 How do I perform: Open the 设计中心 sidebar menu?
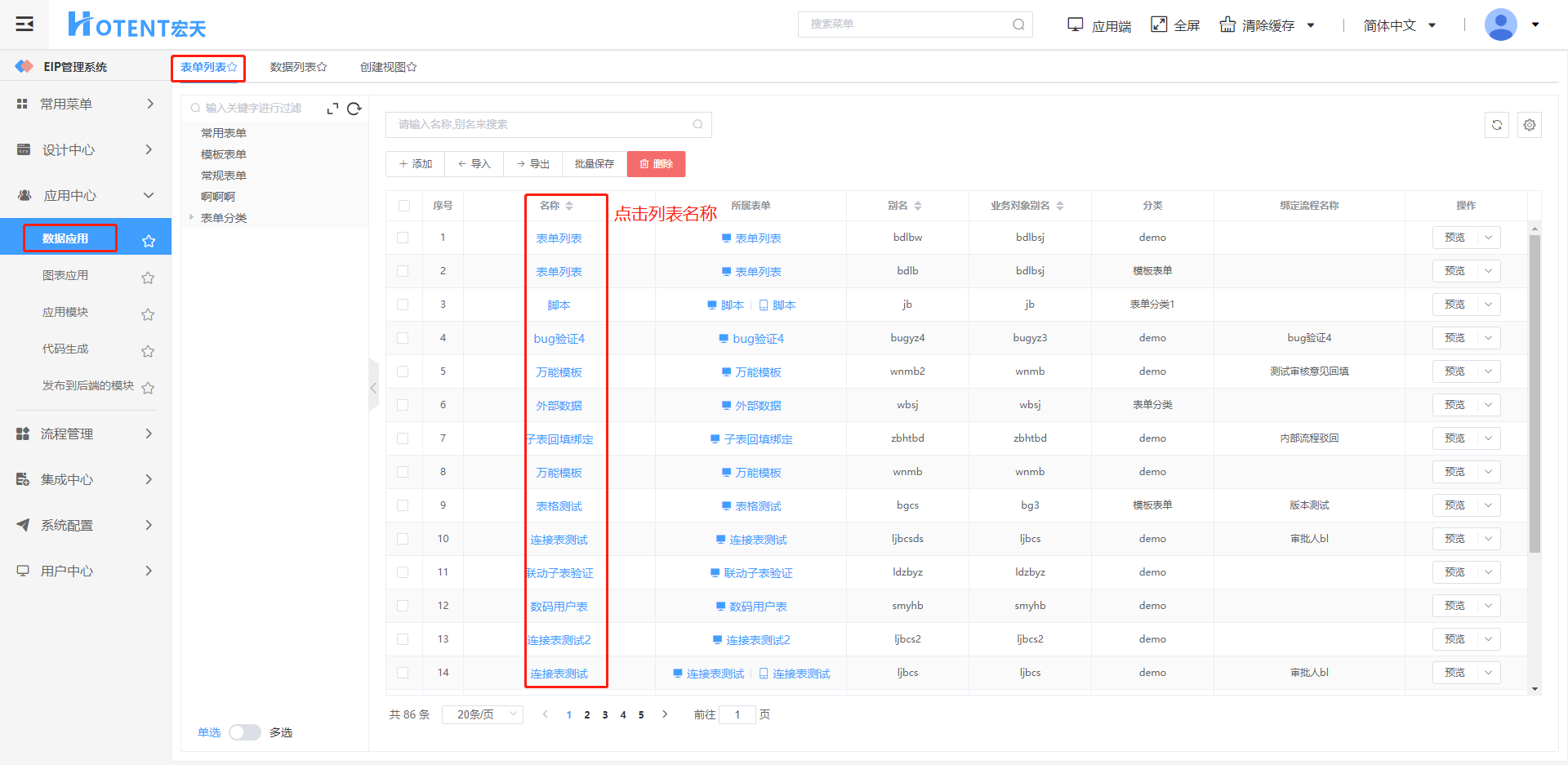coord(85,149)
